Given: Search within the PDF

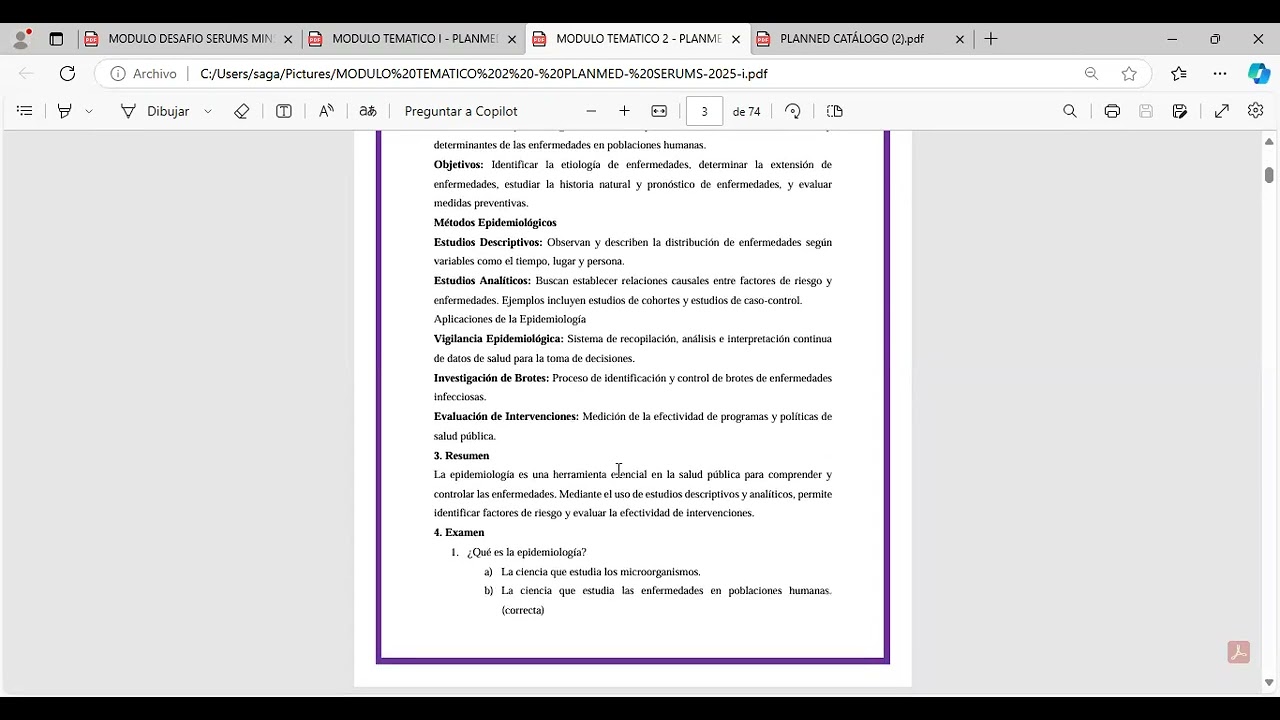Looking at the screenshot, I should coord(1070,111).
